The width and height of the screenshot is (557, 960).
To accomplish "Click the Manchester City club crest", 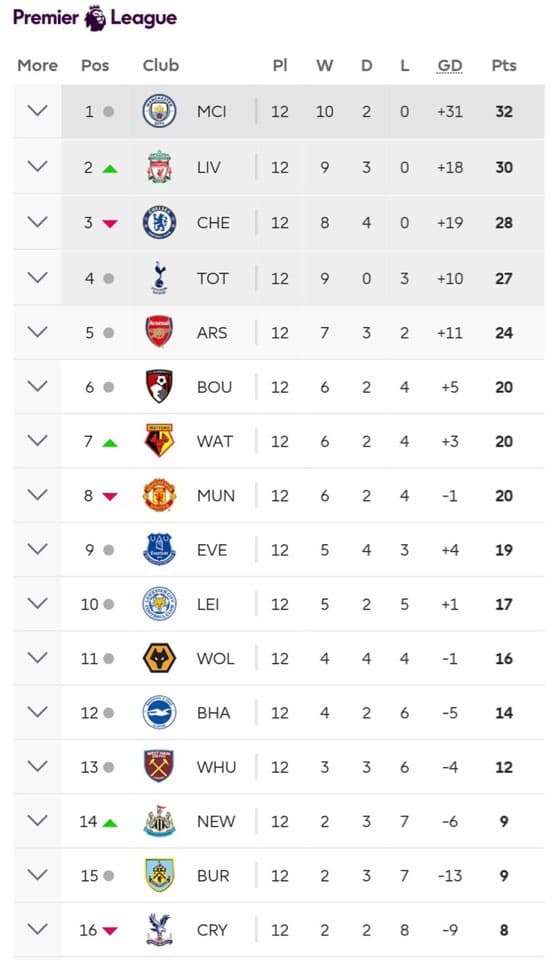I will [159, 111].
